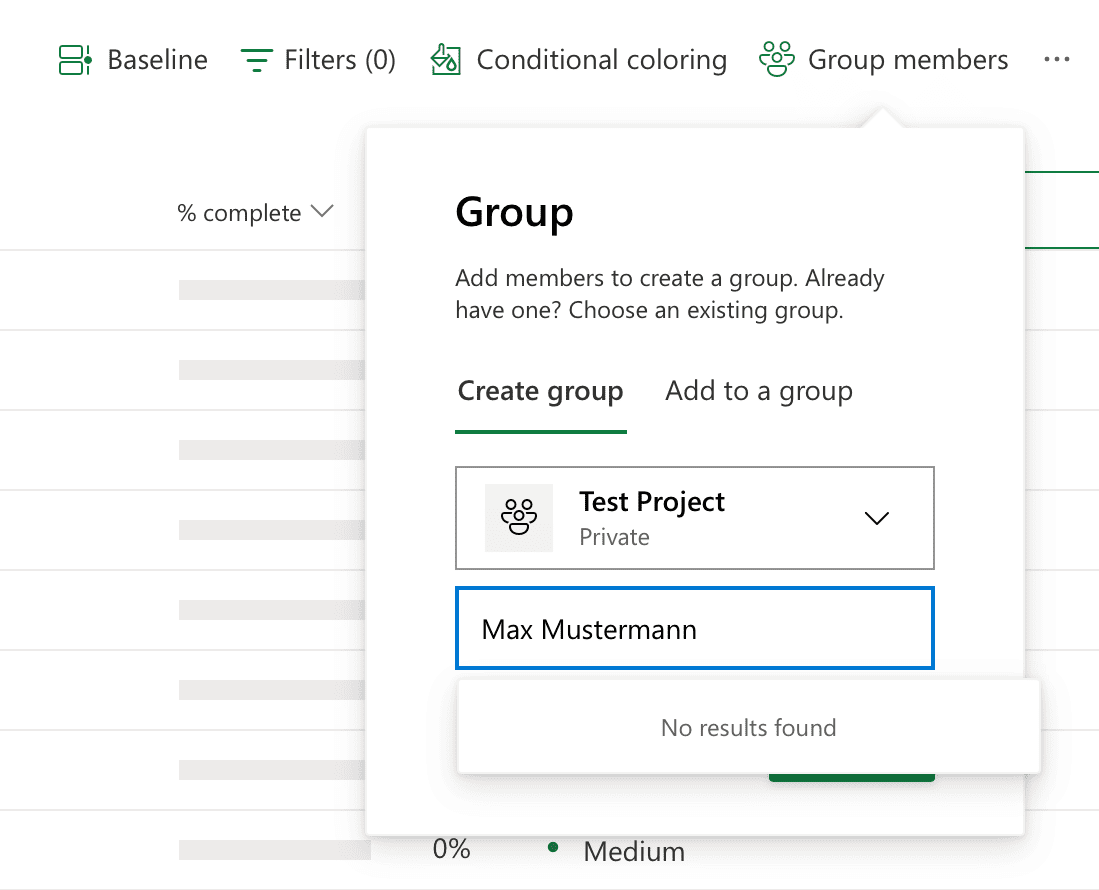Open the Test Project Private group combo box
The image size is (1099, 890).
[x=695, y=517]
